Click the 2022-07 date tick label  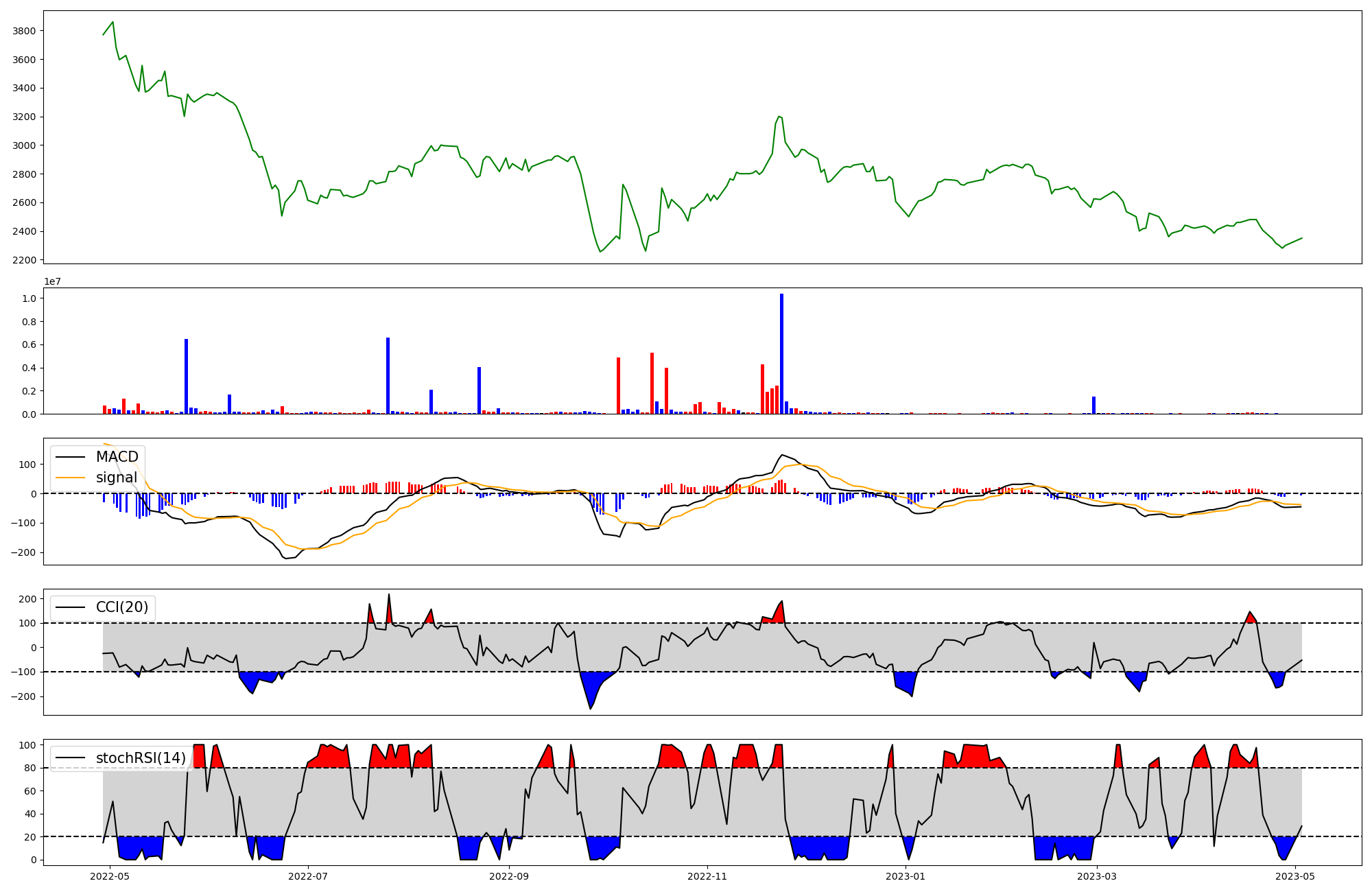[x=308, y=876]
